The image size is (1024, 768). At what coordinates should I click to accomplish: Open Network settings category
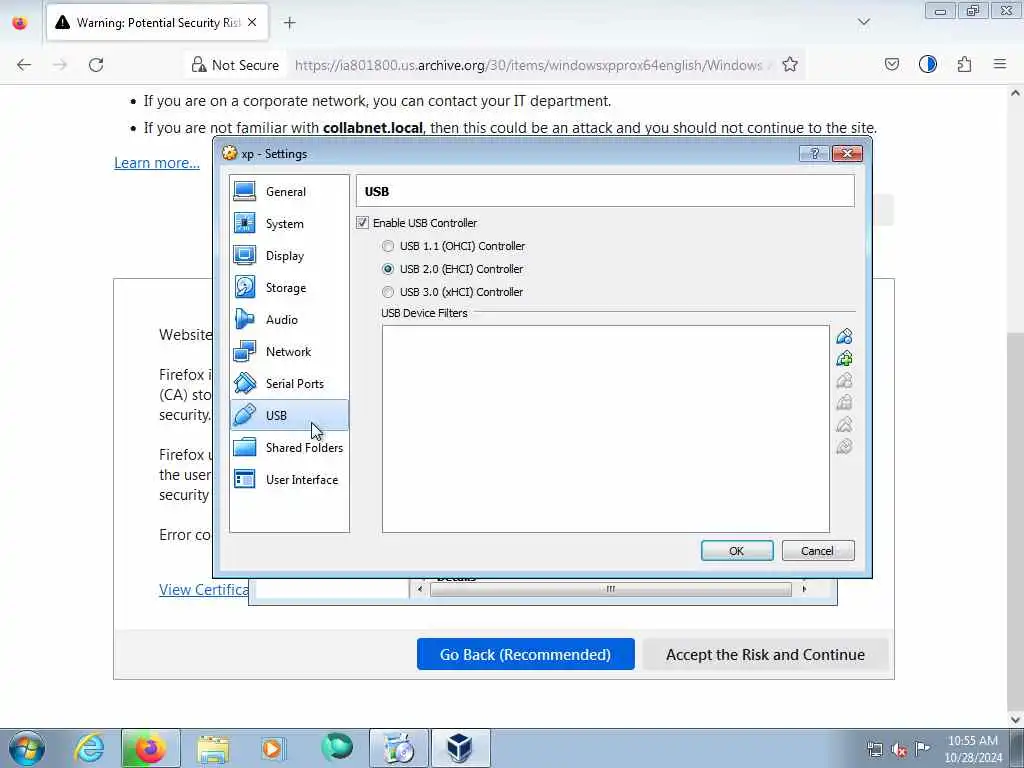pyautogui.click(x=289, y=351)
